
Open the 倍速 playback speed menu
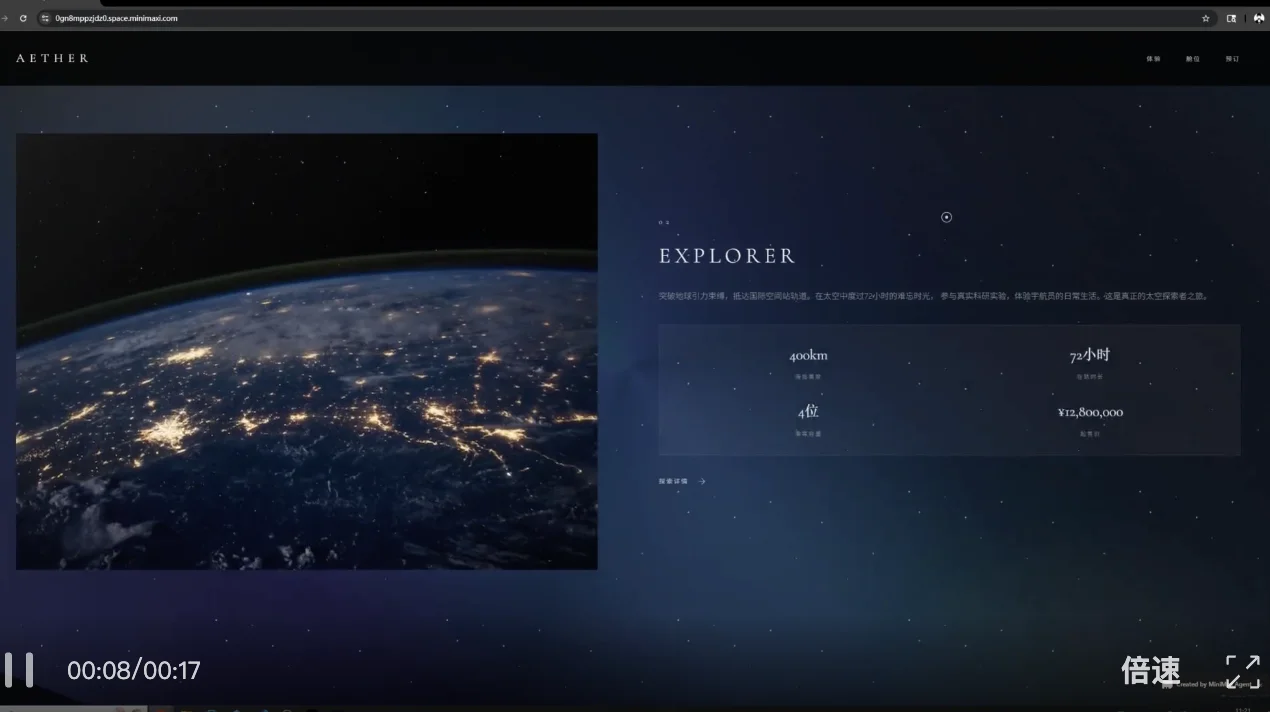point(1150,671)
